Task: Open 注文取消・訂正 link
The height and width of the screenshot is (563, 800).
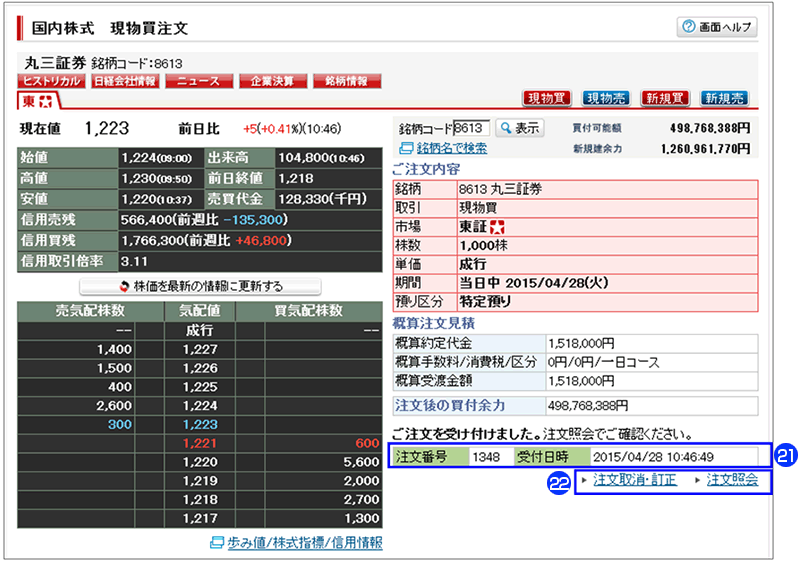Action: pos(635,480)
